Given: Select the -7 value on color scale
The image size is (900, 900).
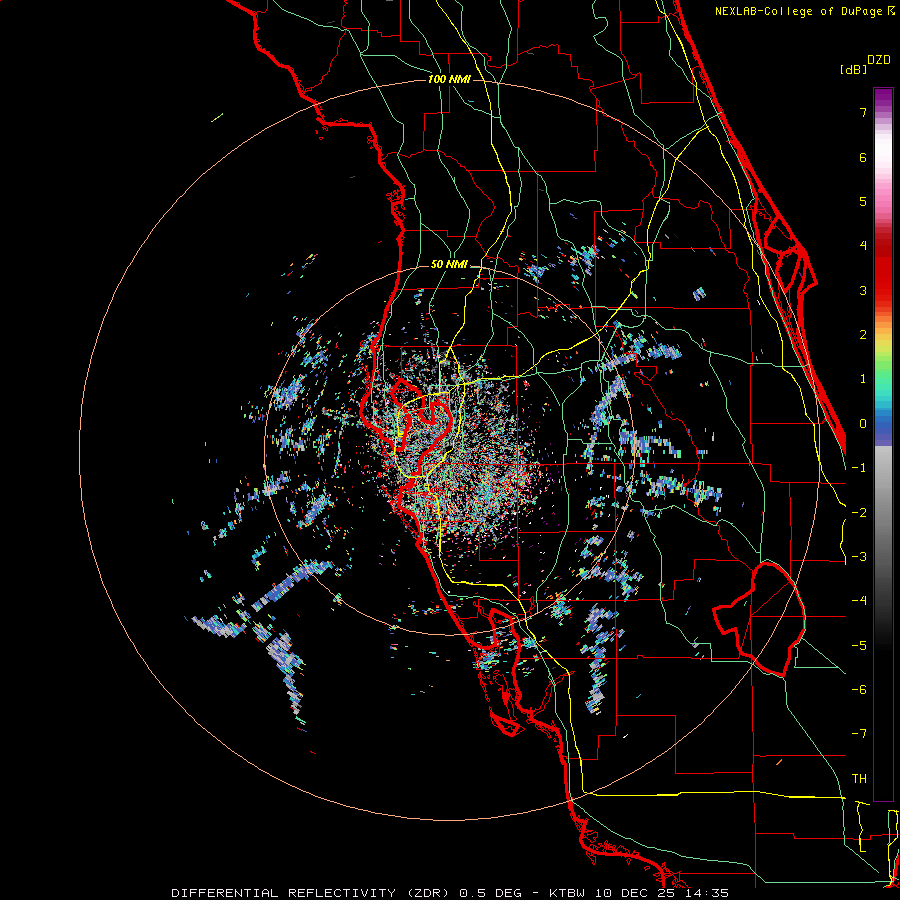Looking at the screenshot, I should 859,734.
